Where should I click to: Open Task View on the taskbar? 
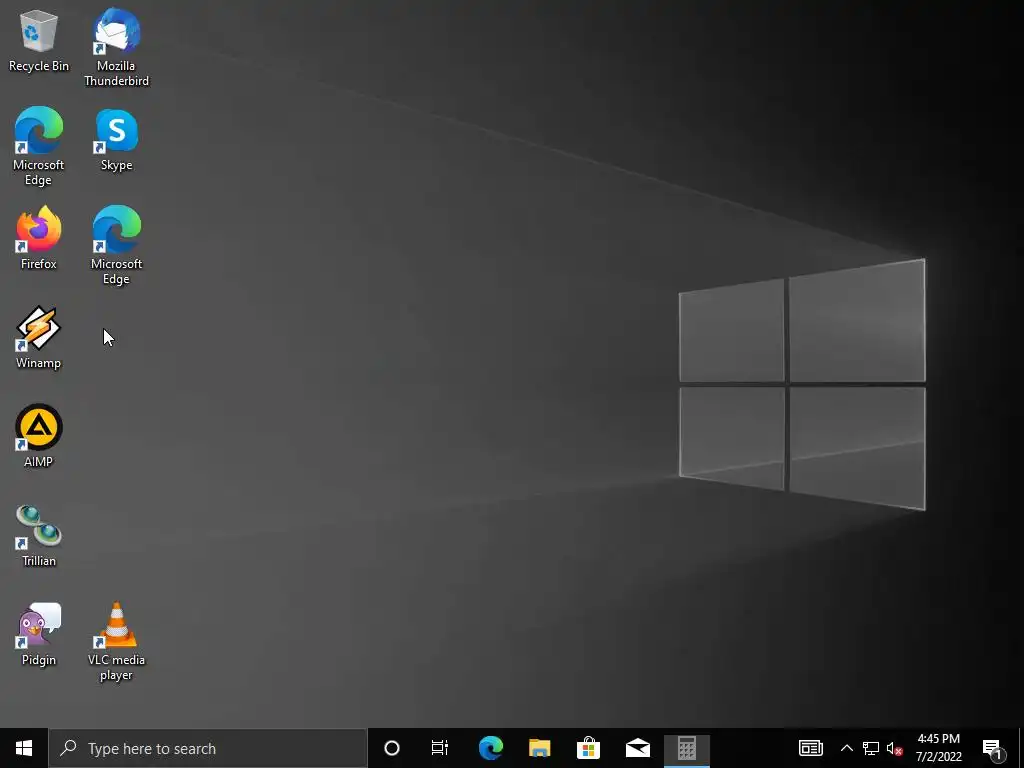tap(440, 748)
